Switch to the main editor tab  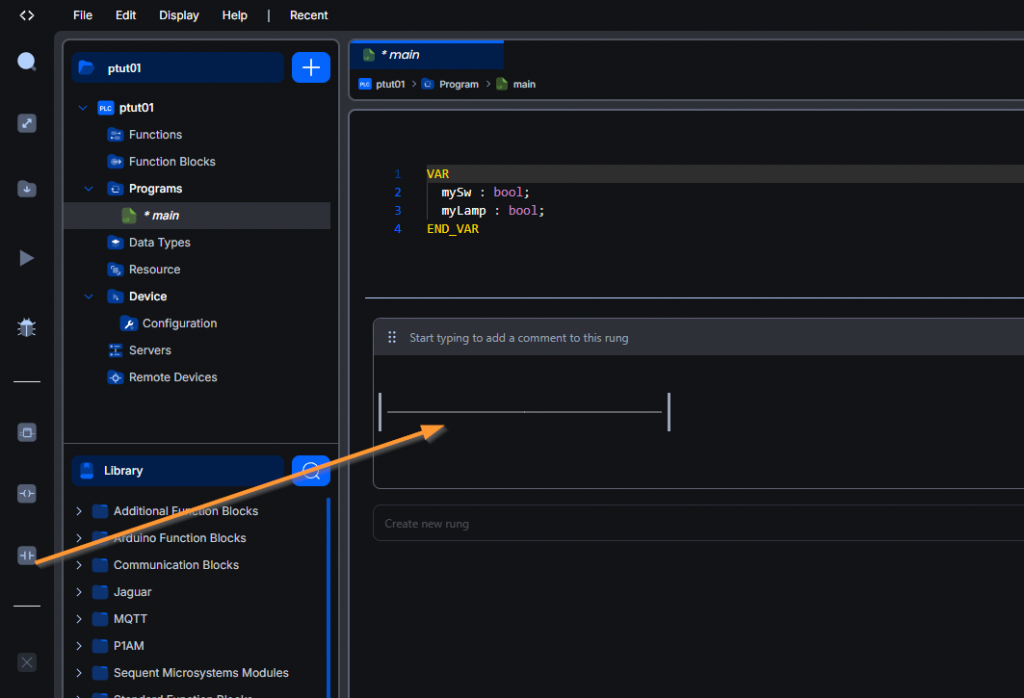tap(400, 55)
